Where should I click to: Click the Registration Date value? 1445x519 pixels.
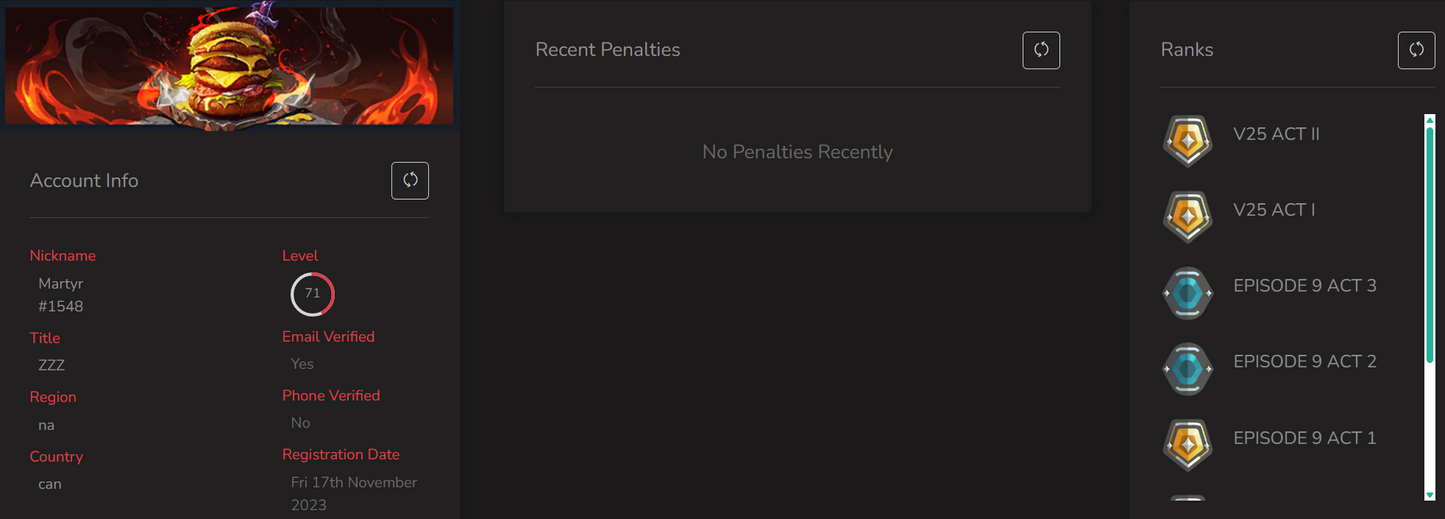pyautogui.click(x=354, y=493)
